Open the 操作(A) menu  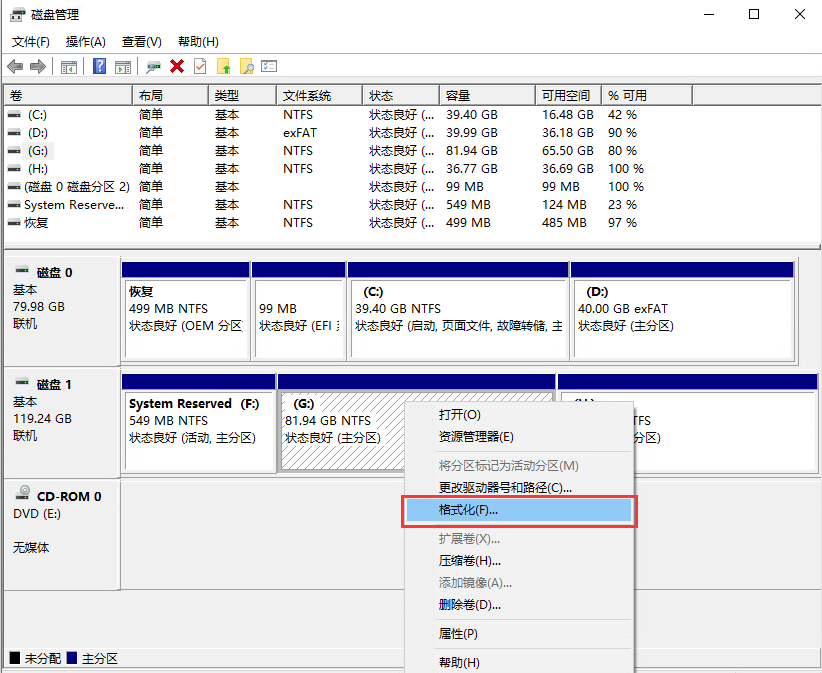pos(85,41)
